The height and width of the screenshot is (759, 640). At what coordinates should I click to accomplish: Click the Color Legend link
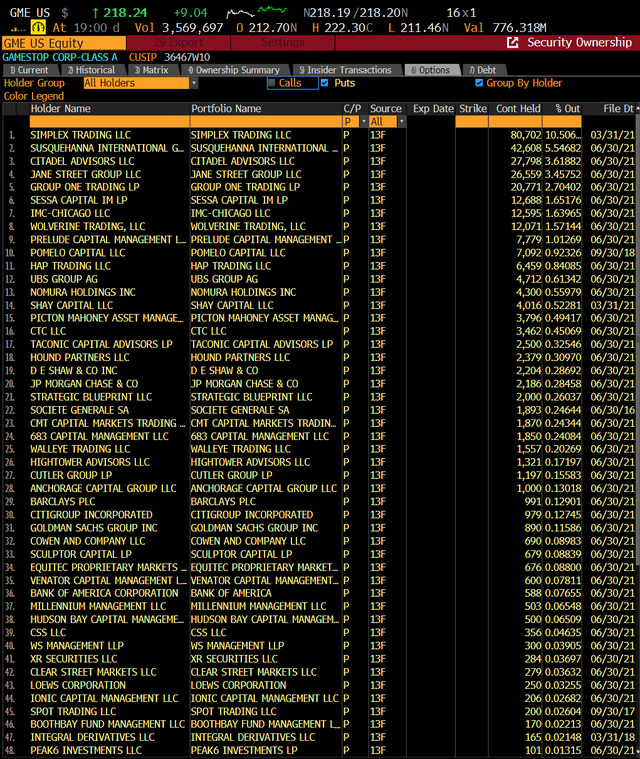34,96
